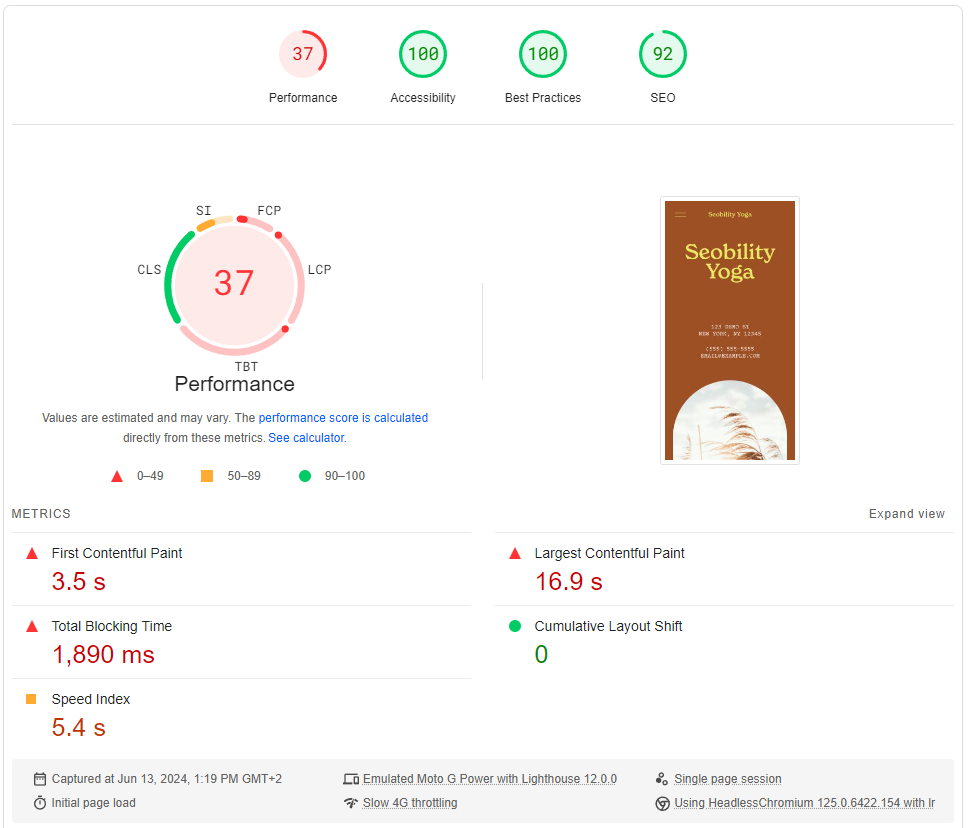Open the performance score is calculated link
Image resolution: width=968 pixels, height=828 pixels.
(x=342, y=418)
